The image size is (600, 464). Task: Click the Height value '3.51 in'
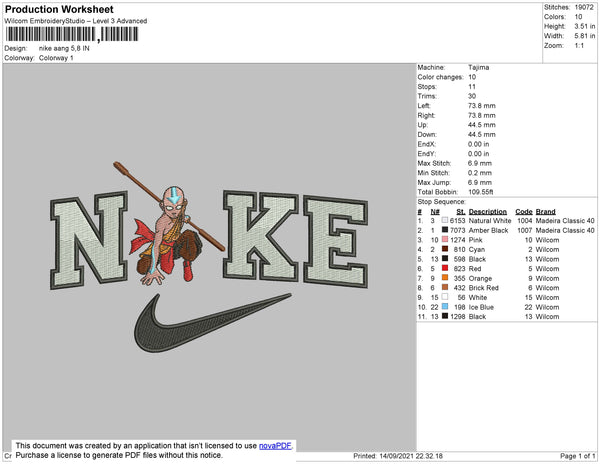tap(584, 26)
